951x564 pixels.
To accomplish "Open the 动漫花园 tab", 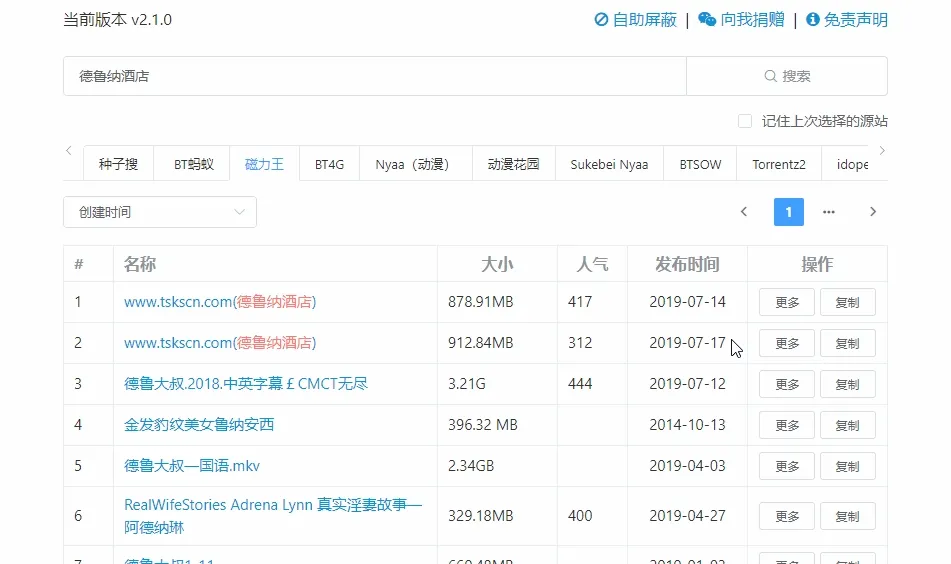I will click(514, 164).
